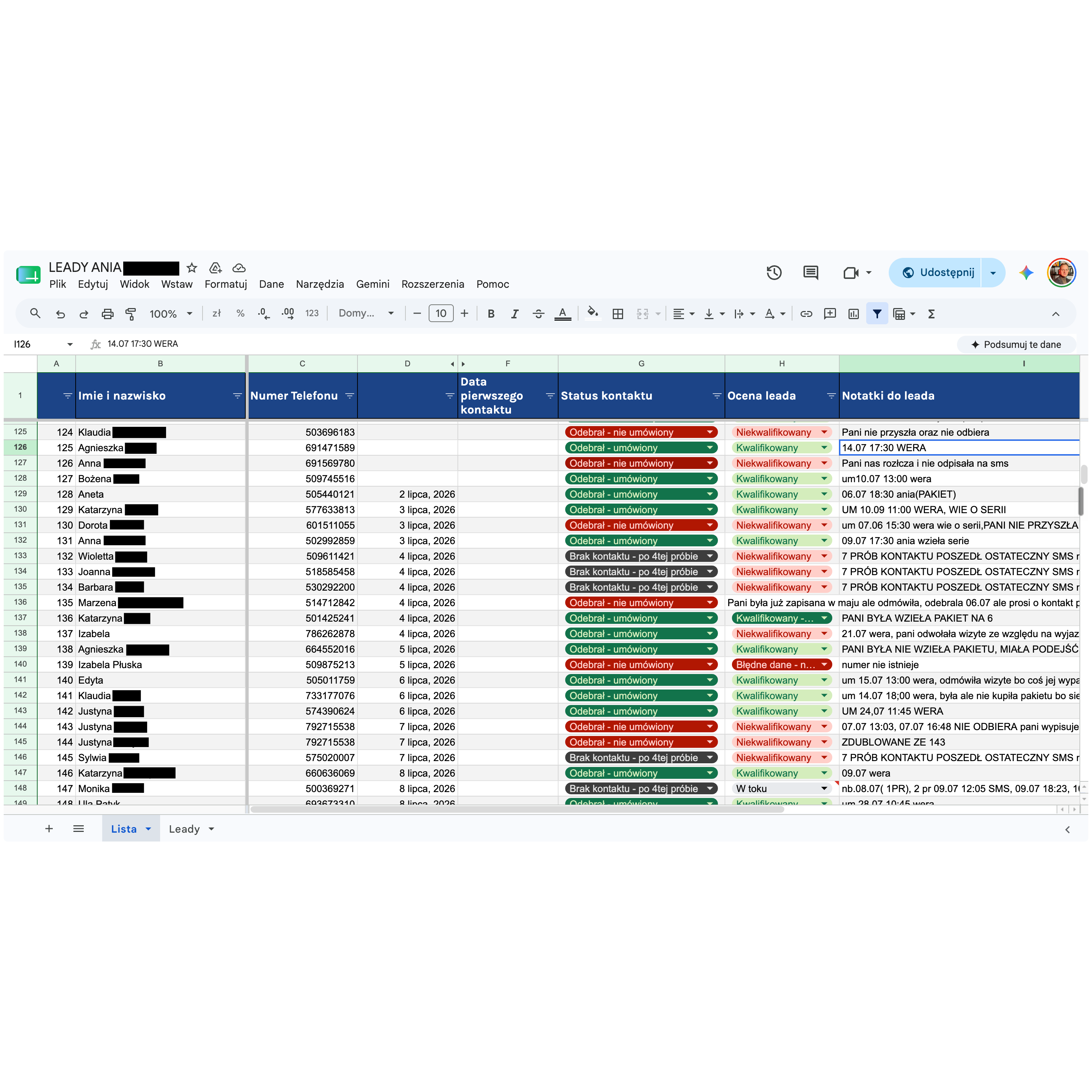Toggle italic formatting
Image resolution: width=1092 pixels, height=1092 pixels.
tap(514, 314)
